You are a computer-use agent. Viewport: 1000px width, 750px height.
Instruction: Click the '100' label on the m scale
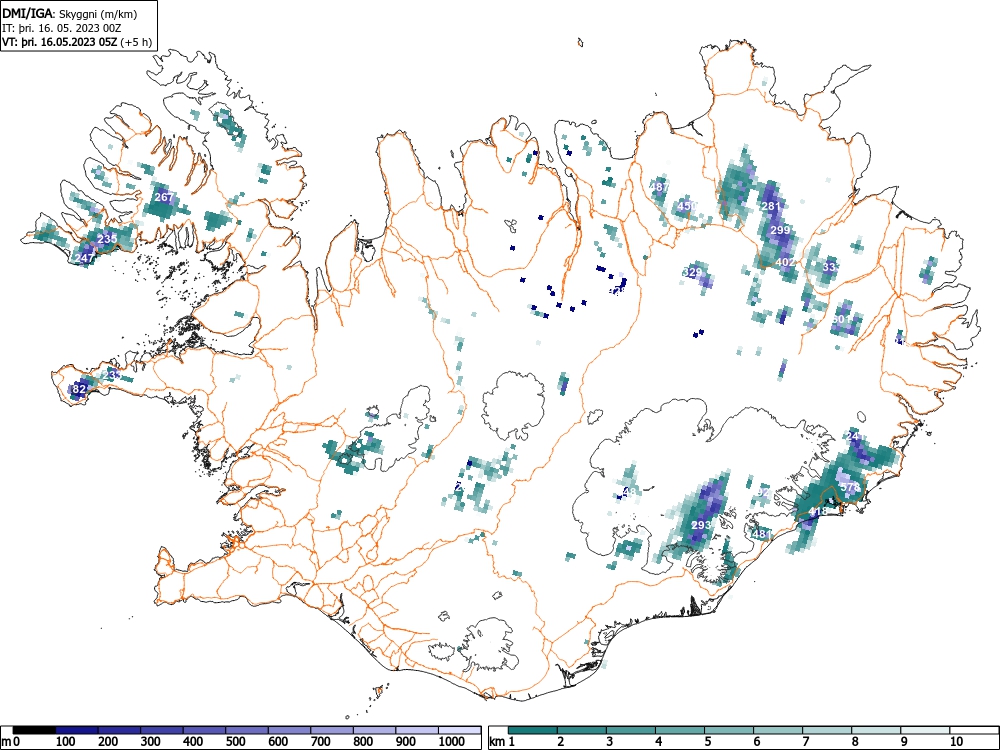(x=66, y=742)
